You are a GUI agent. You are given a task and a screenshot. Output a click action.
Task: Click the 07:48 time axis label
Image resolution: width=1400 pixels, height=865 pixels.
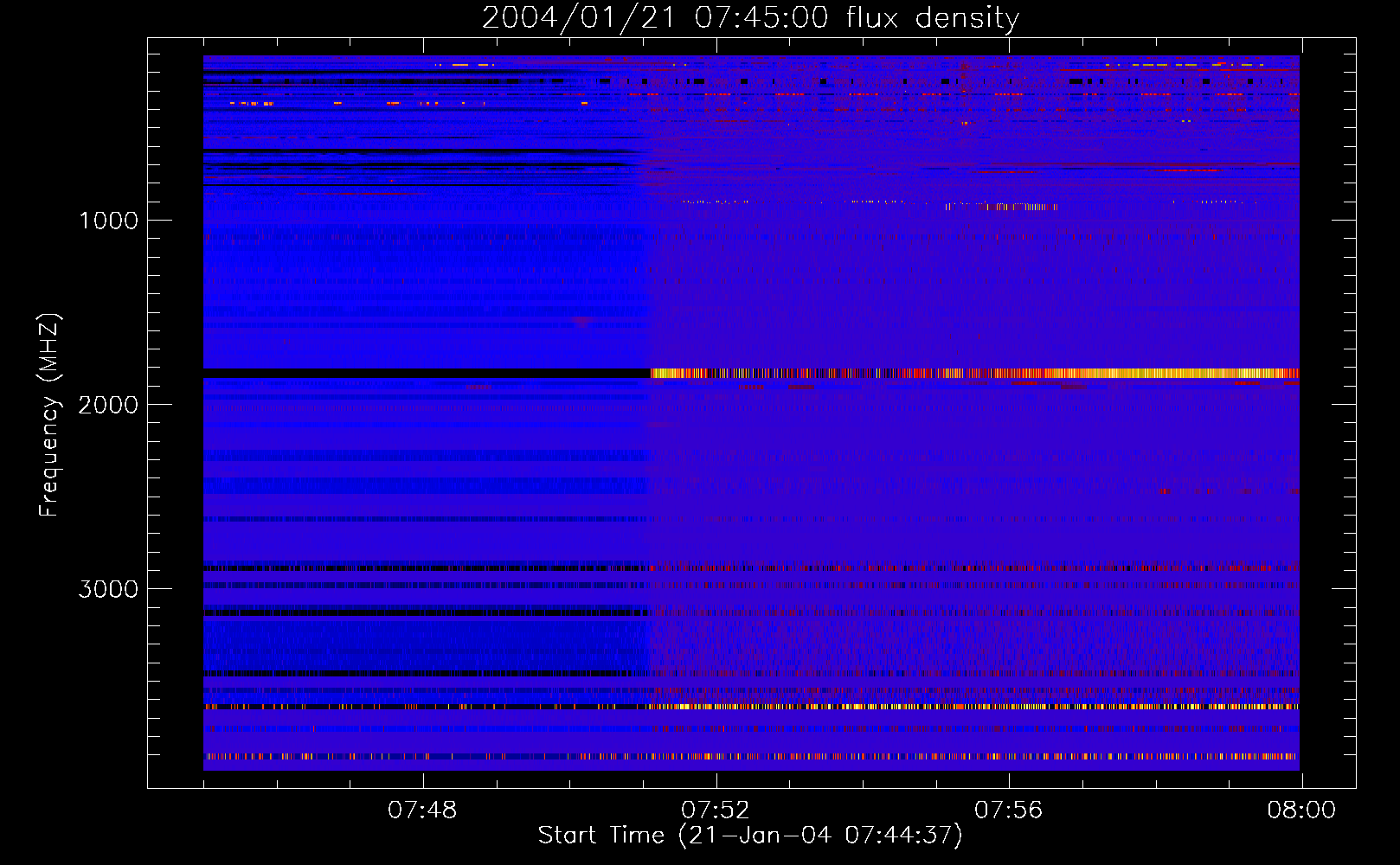coord(422,811)
